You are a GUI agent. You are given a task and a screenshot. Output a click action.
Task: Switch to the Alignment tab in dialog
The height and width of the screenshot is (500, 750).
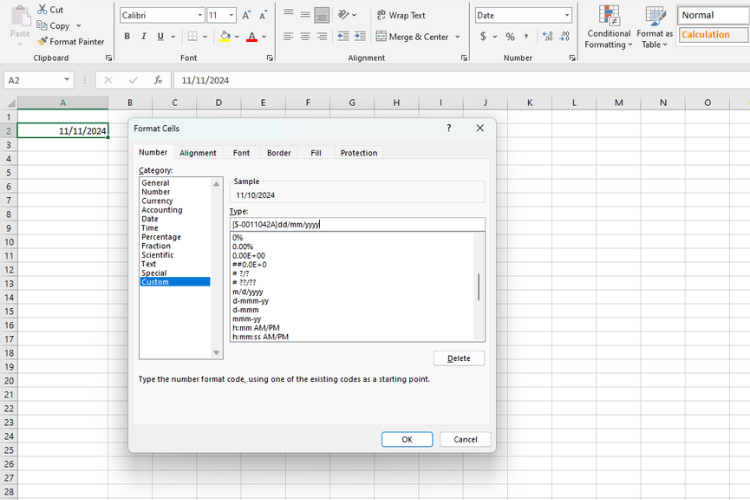(198, 153)
